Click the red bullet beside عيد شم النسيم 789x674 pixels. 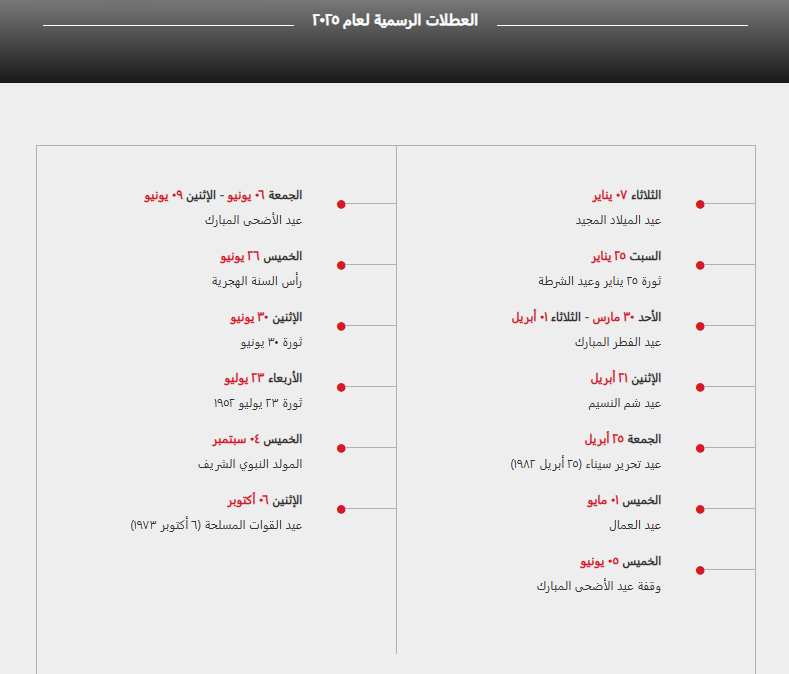[x=700, y=387]
